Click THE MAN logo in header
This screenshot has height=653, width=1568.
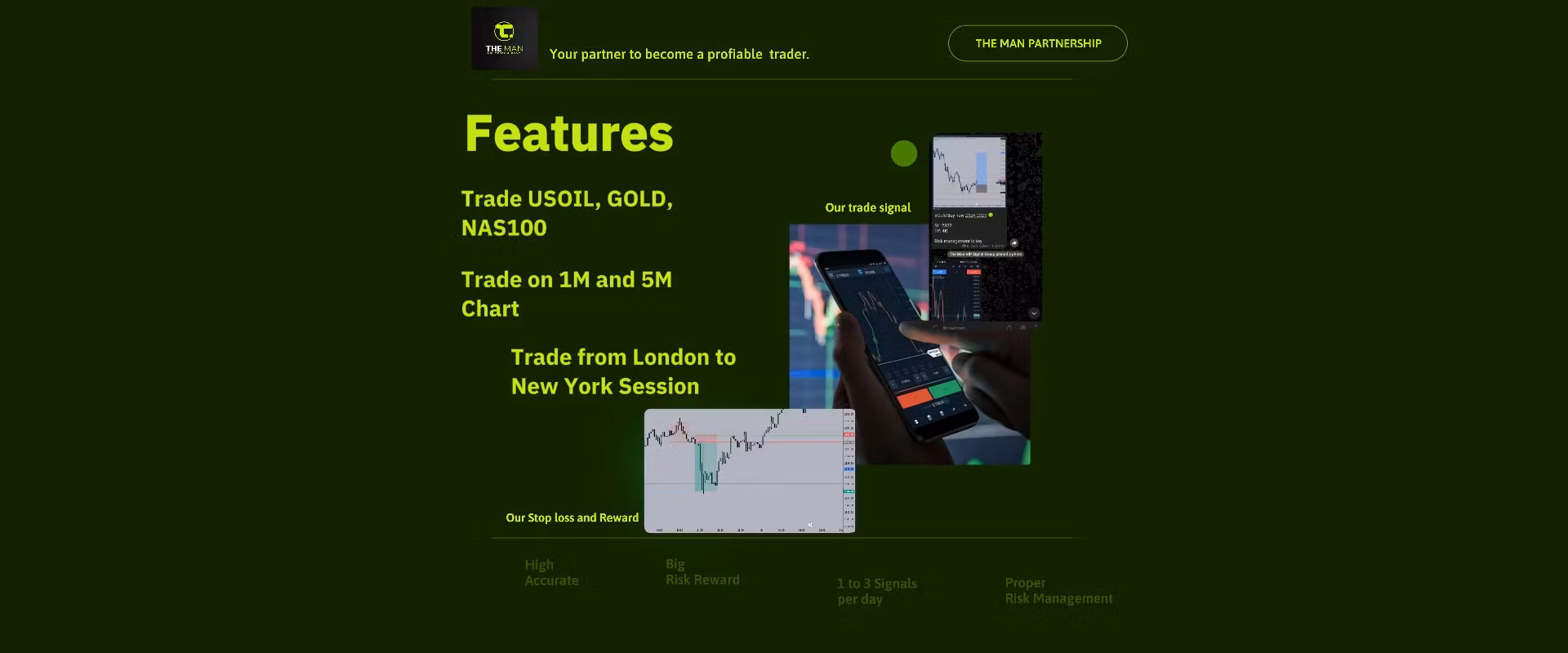[x=504, y=38]
